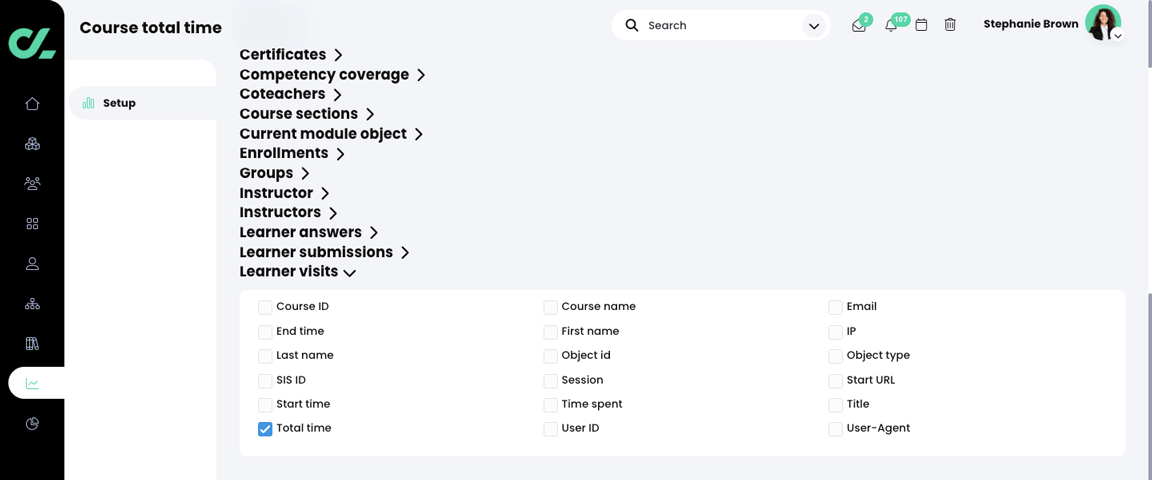Viewport: 1152px width, 480px height.
Task: Check the Time spent checkbox
Action: point(550,405)
